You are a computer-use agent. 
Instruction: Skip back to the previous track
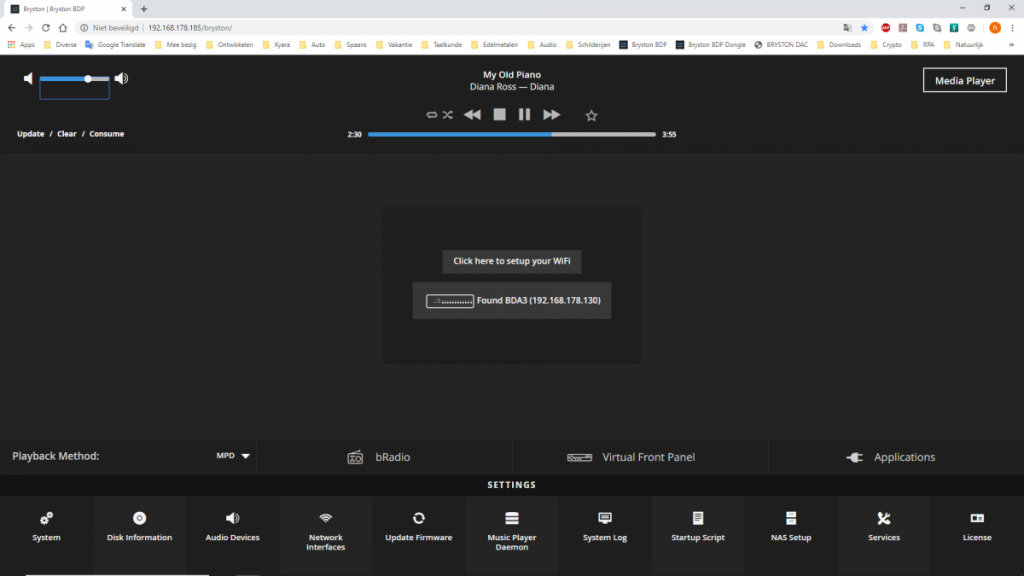click(472, 115)
